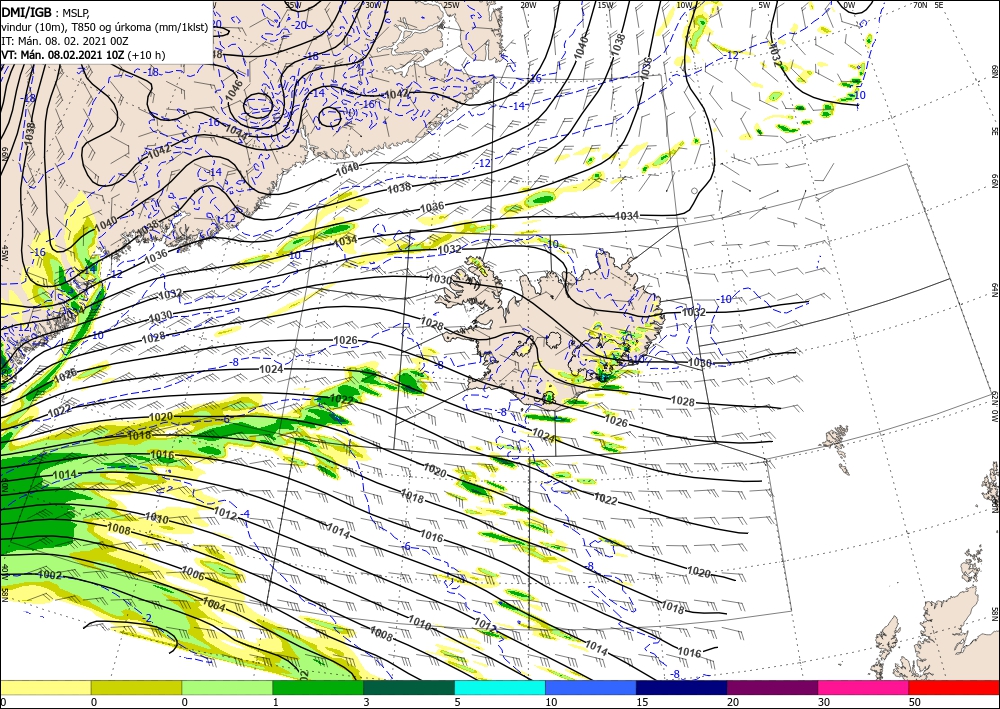Click the -4 temperature contour label

tap(246, 514)
